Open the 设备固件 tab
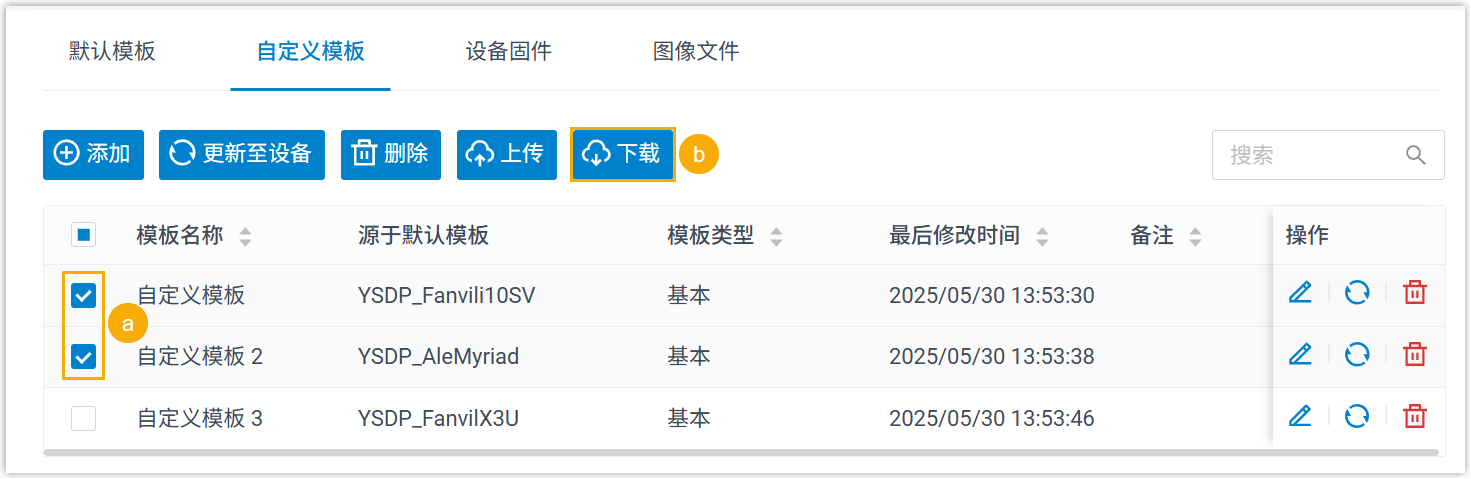1471x479 pixels. click(x=508, y=52)
